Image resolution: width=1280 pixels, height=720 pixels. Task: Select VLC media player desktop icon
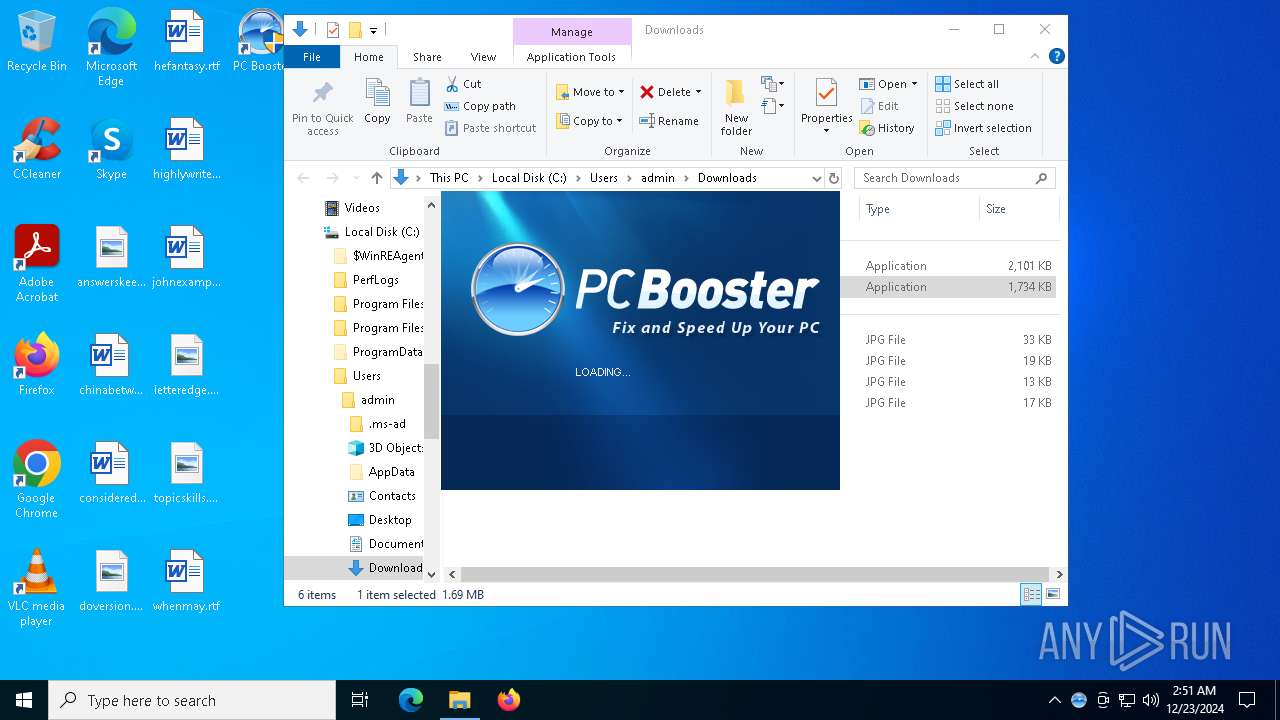coord(37,588)
